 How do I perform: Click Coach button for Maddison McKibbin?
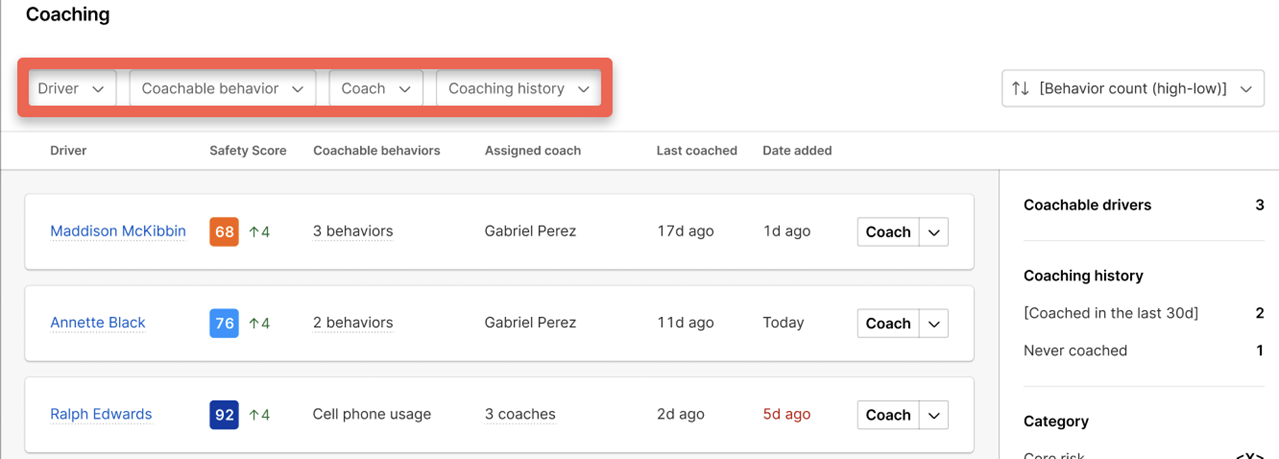(887, 232)
